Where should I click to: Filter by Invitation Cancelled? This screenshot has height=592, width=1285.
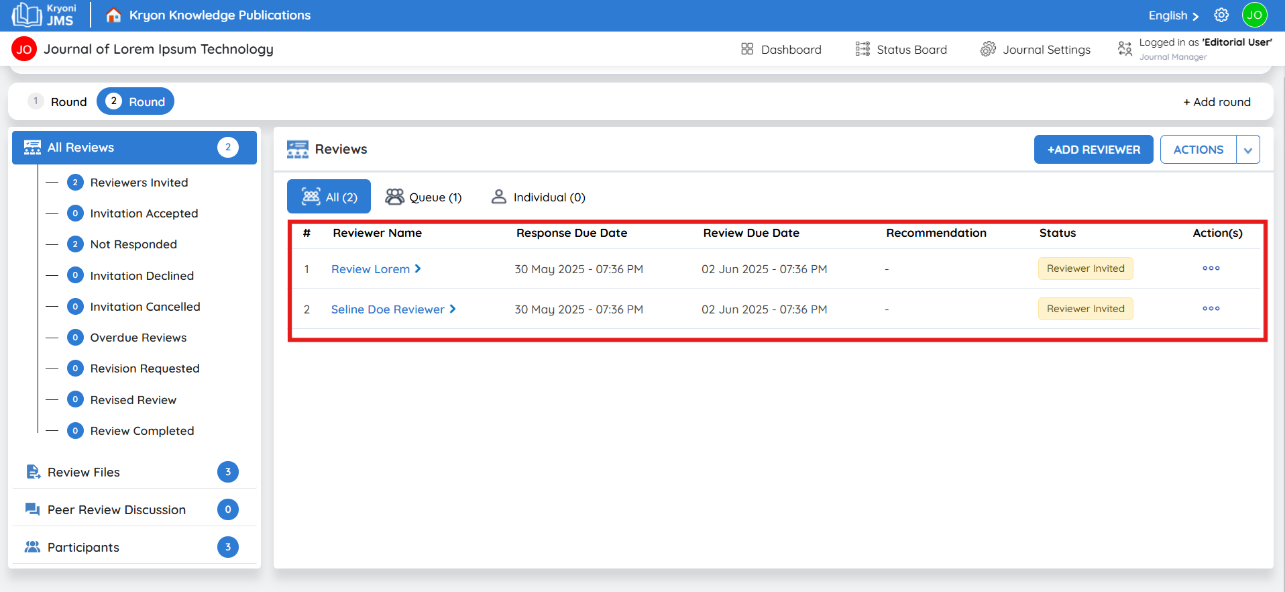point(145,306)
